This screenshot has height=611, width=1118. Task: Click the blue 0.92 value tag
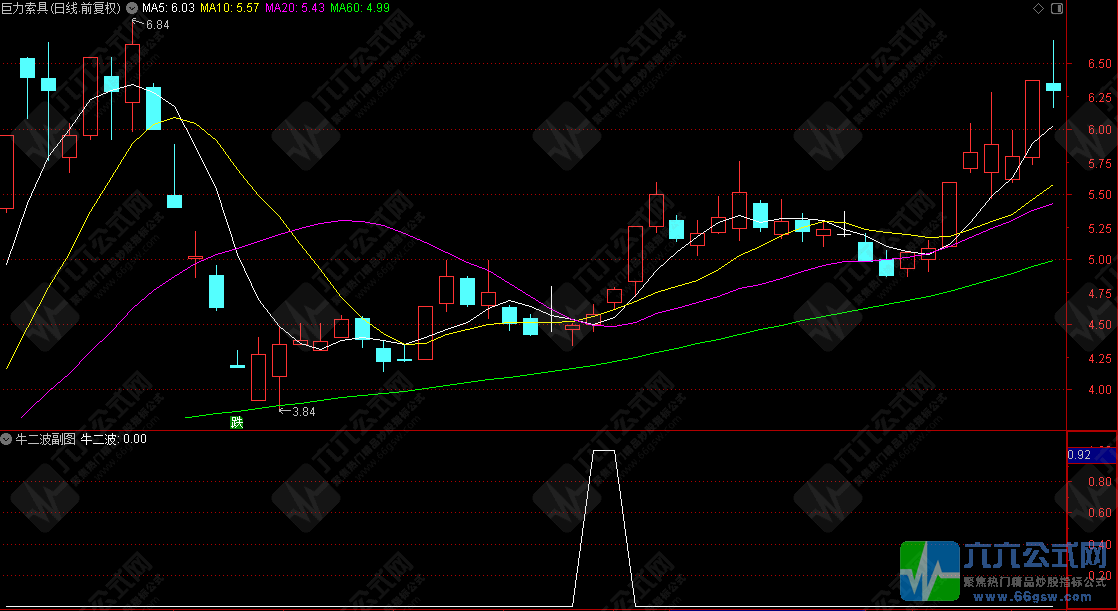coord(1080,455)
